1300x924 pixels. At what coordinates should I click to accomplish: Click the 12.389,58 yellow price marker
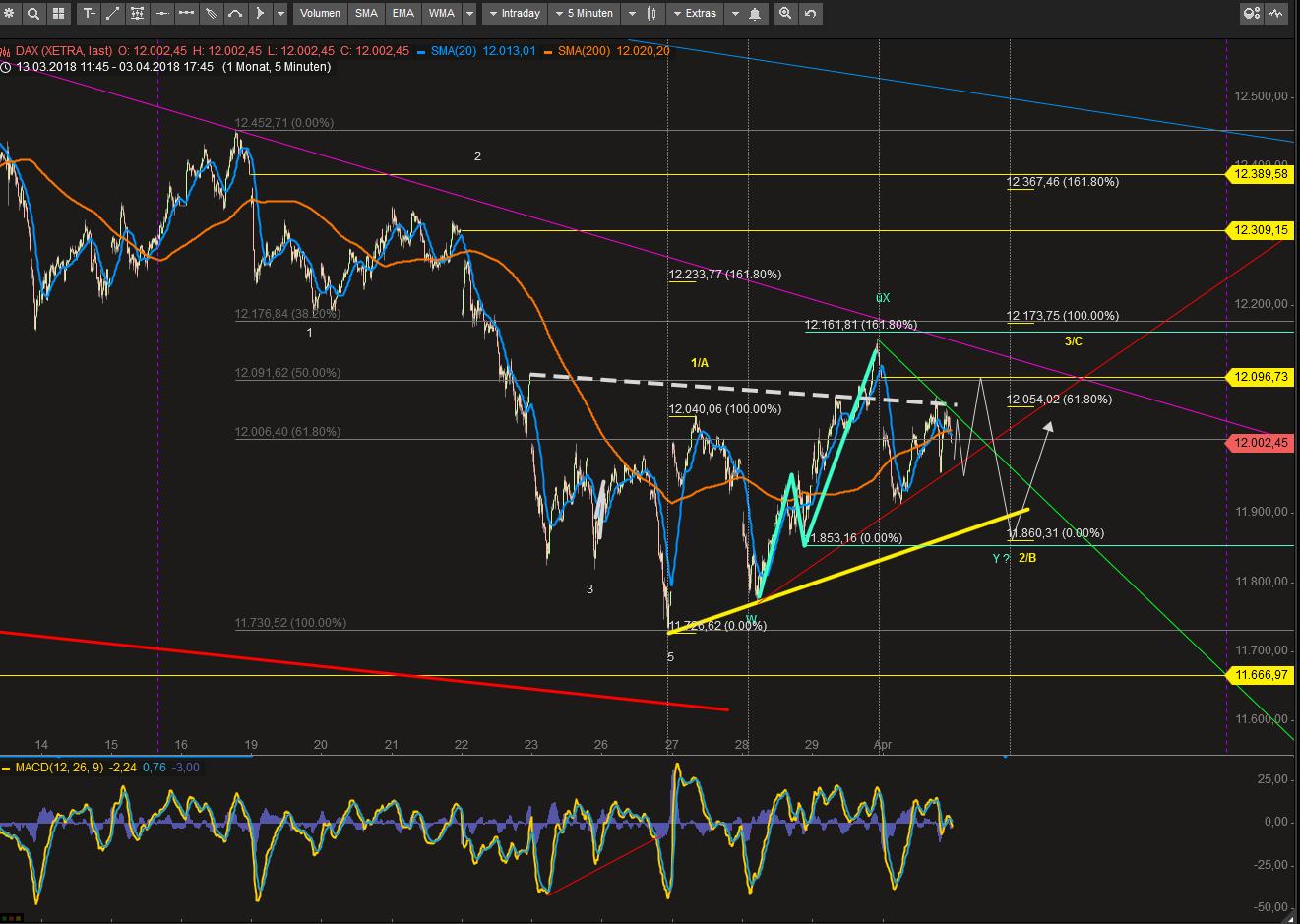point(1259,174)
